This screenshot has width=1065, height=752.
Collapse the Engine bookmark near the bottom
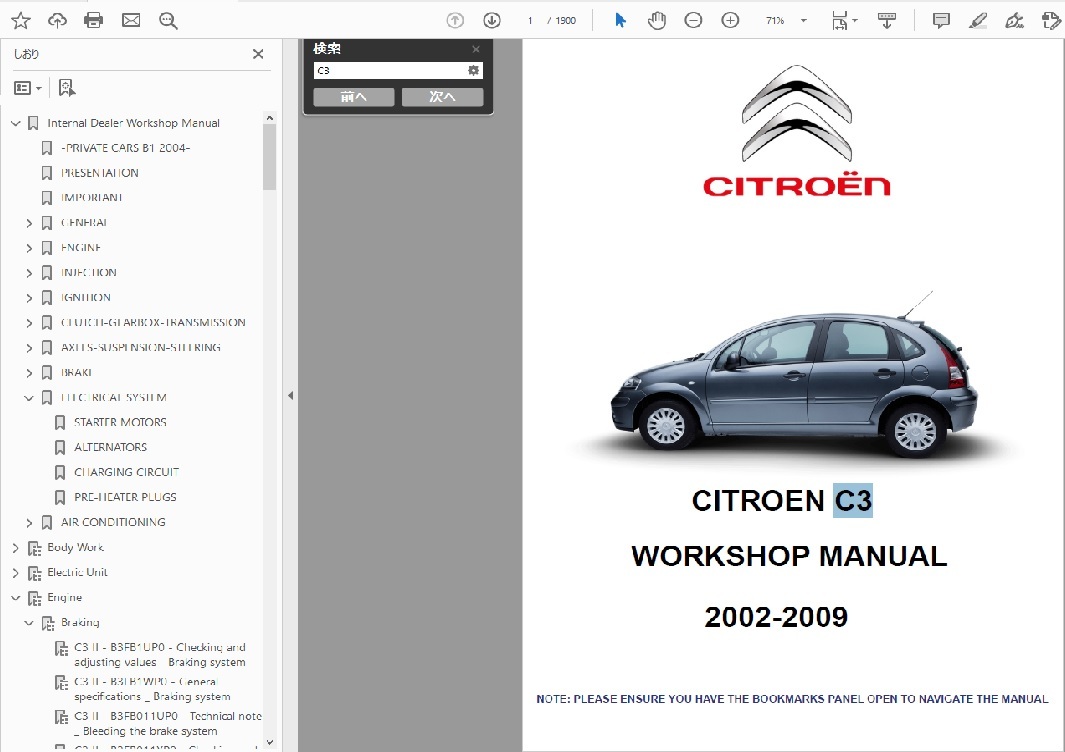coord(16,598)
